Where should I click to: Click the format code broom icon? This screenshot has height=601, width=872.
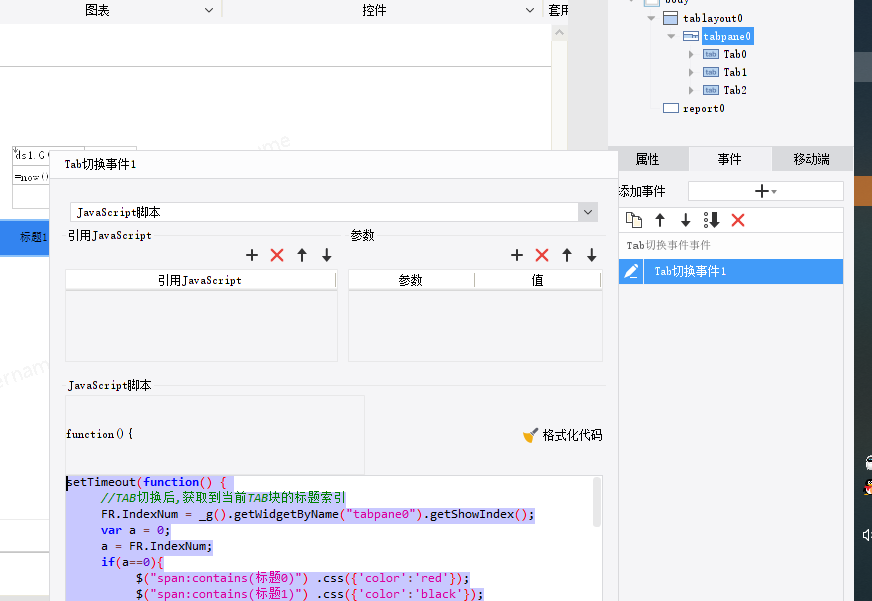click(531, 435)
